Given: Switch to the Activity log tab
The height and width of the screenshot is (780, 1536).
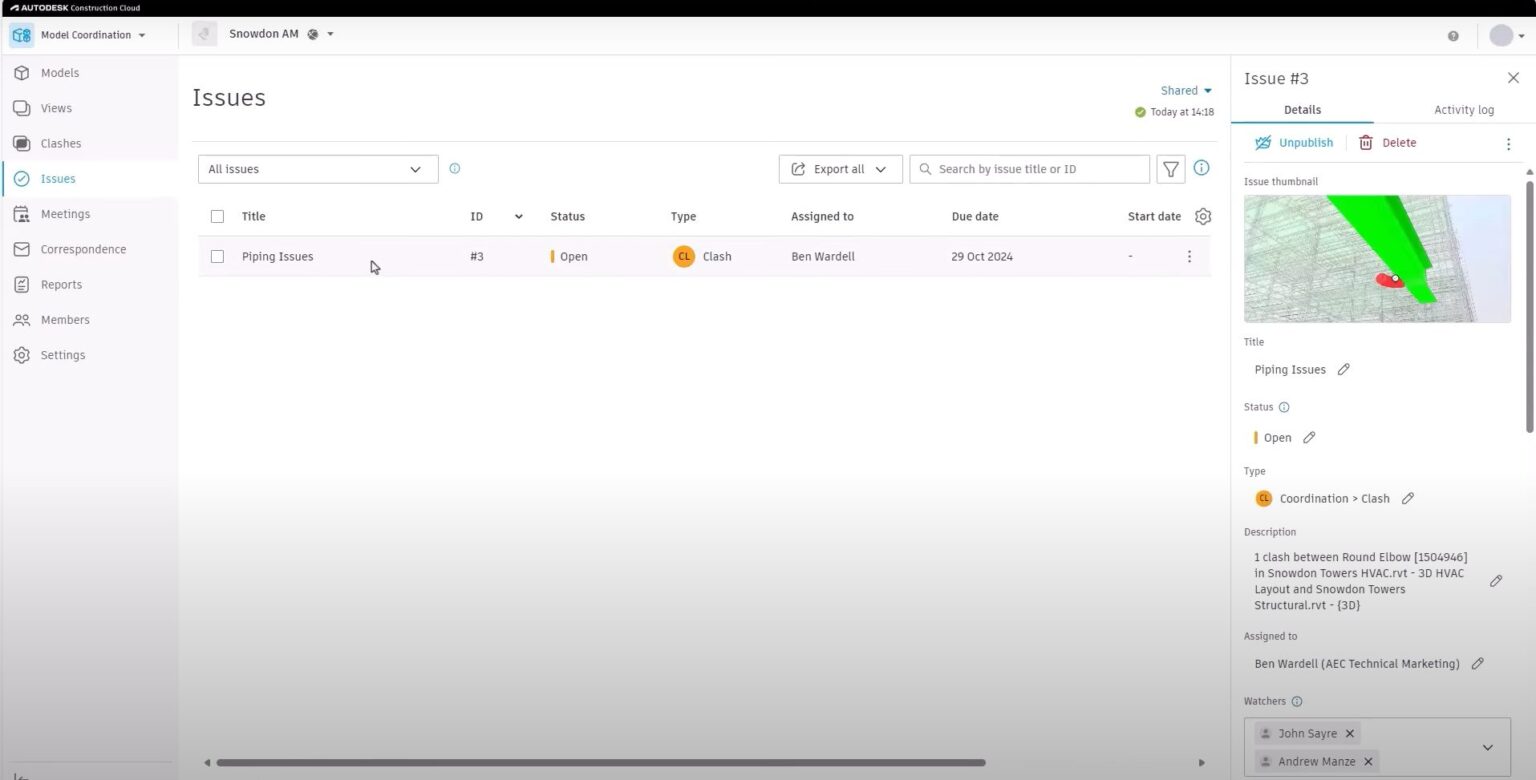Looking at the screenshot, I should [1463, 109].
